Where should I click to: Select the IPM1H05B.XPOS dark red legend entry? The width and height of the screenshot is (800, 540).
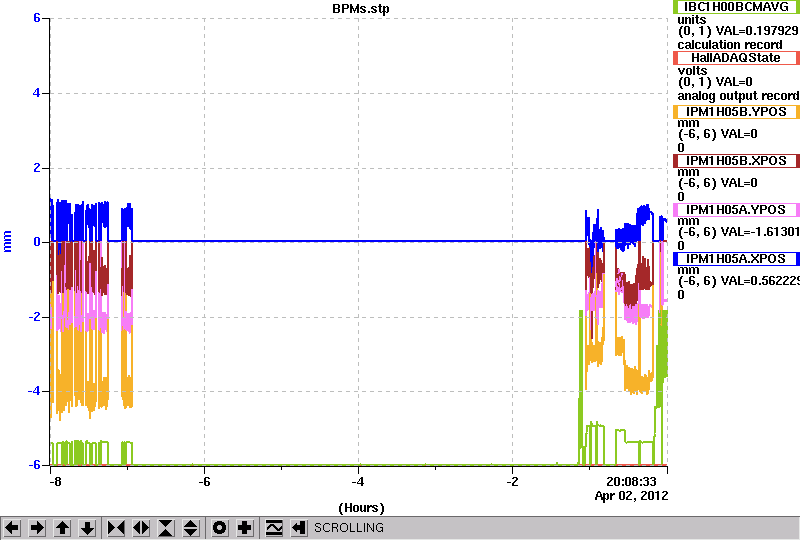point(736,161)
